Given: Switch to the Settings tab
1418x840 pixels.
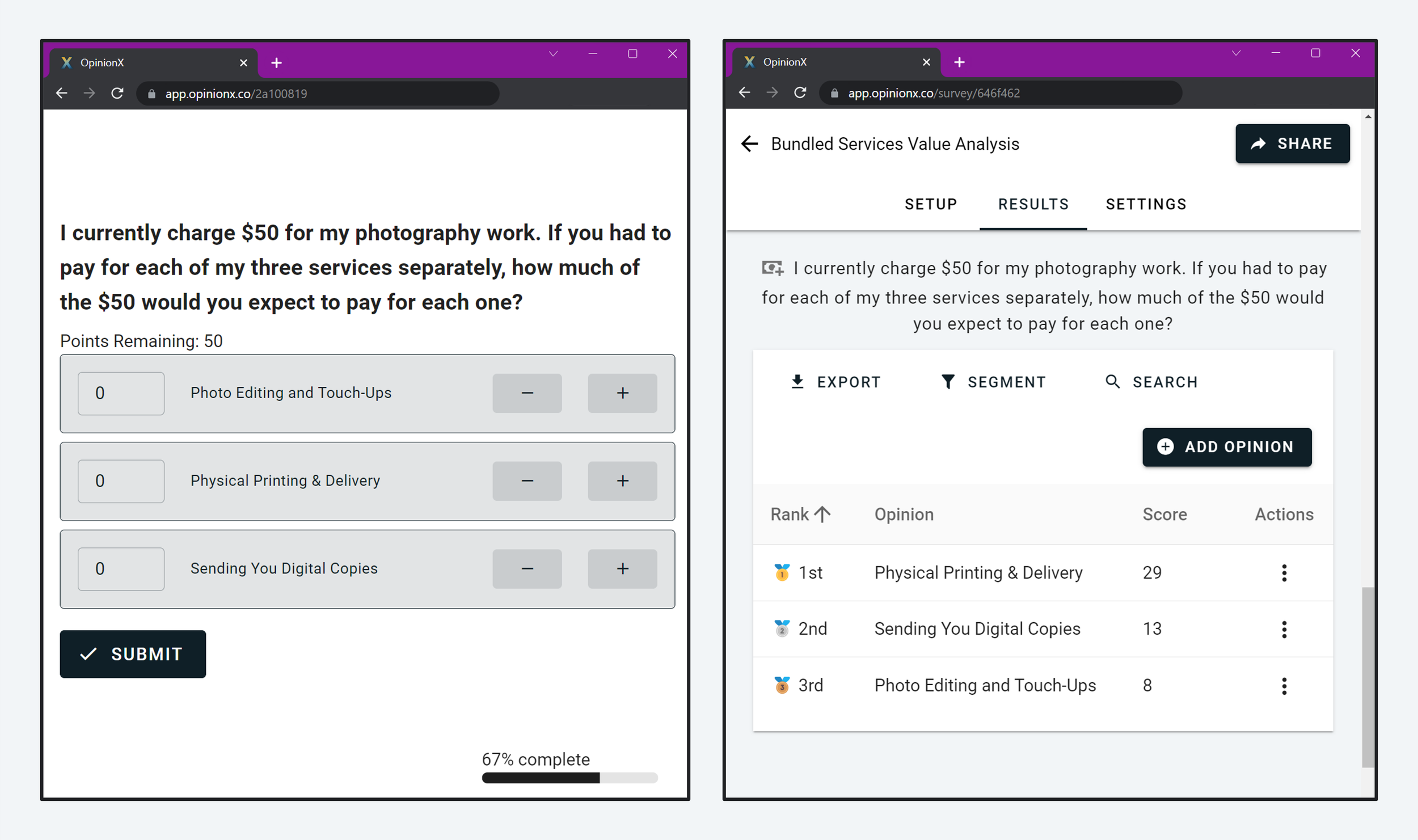Looking at the screenshot, I should 1146,204.
